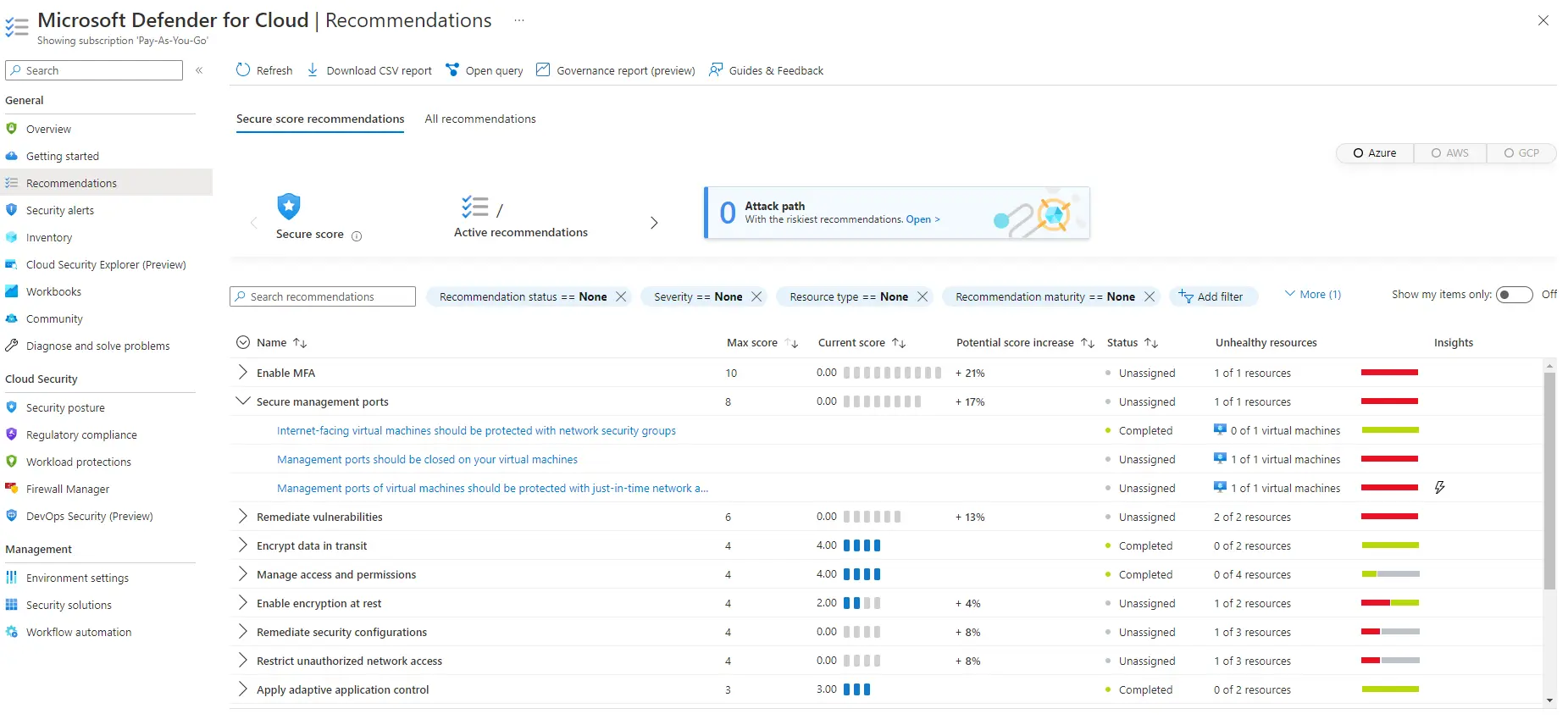Open Cloud Security Explorer (Preview)

(105, 264)
